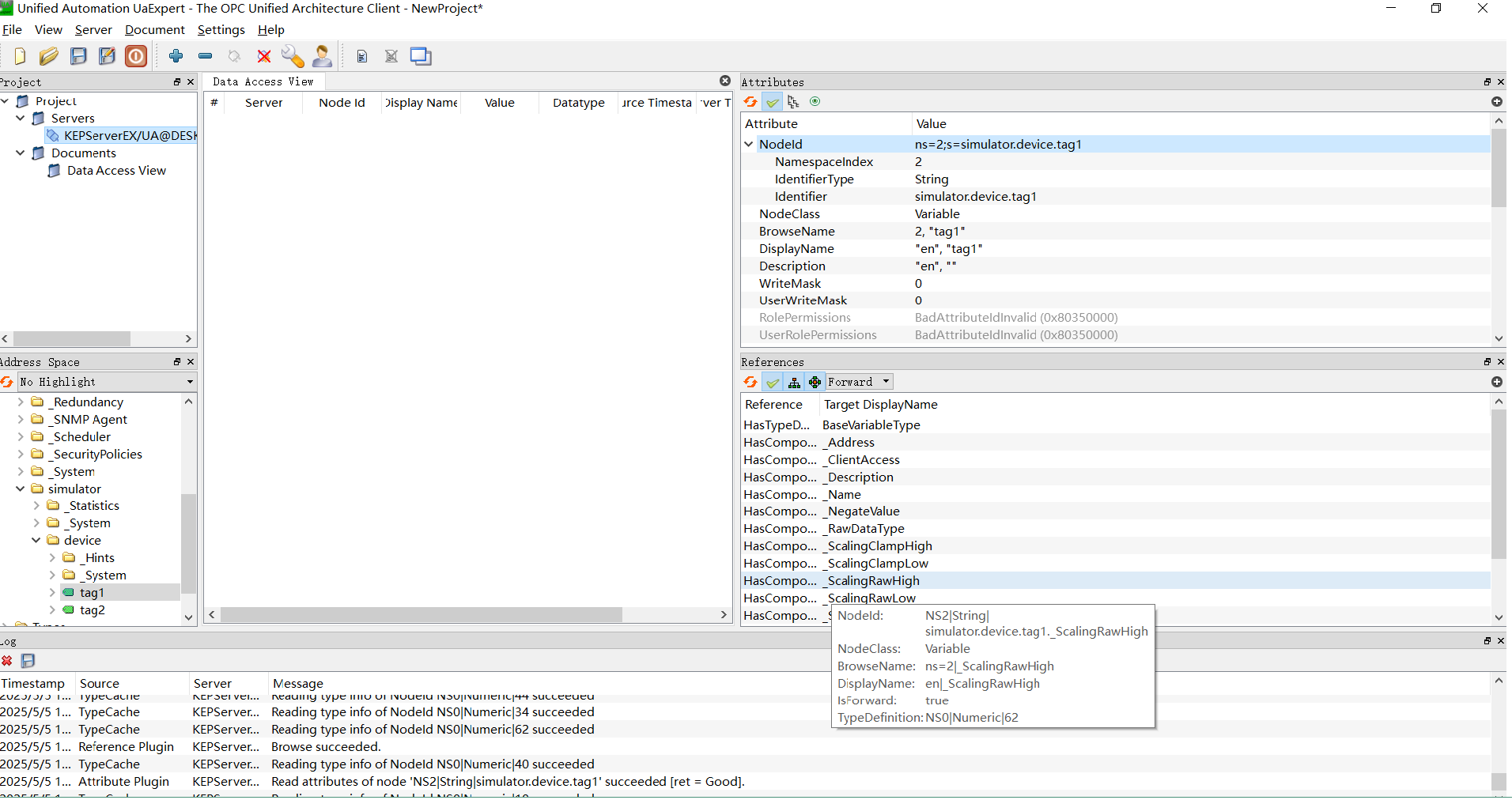The height and width of the screenshot is (800, 1512).
Task: Save the project with the floppy disk icon
Action: [78, 56]
